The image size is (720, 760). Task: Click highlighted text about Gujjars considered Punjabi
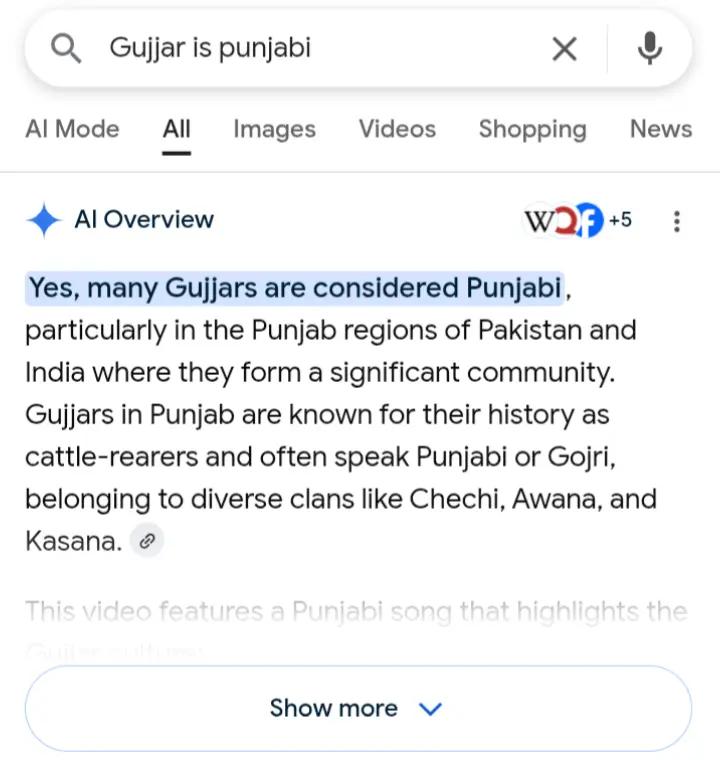tap(295, 288)
